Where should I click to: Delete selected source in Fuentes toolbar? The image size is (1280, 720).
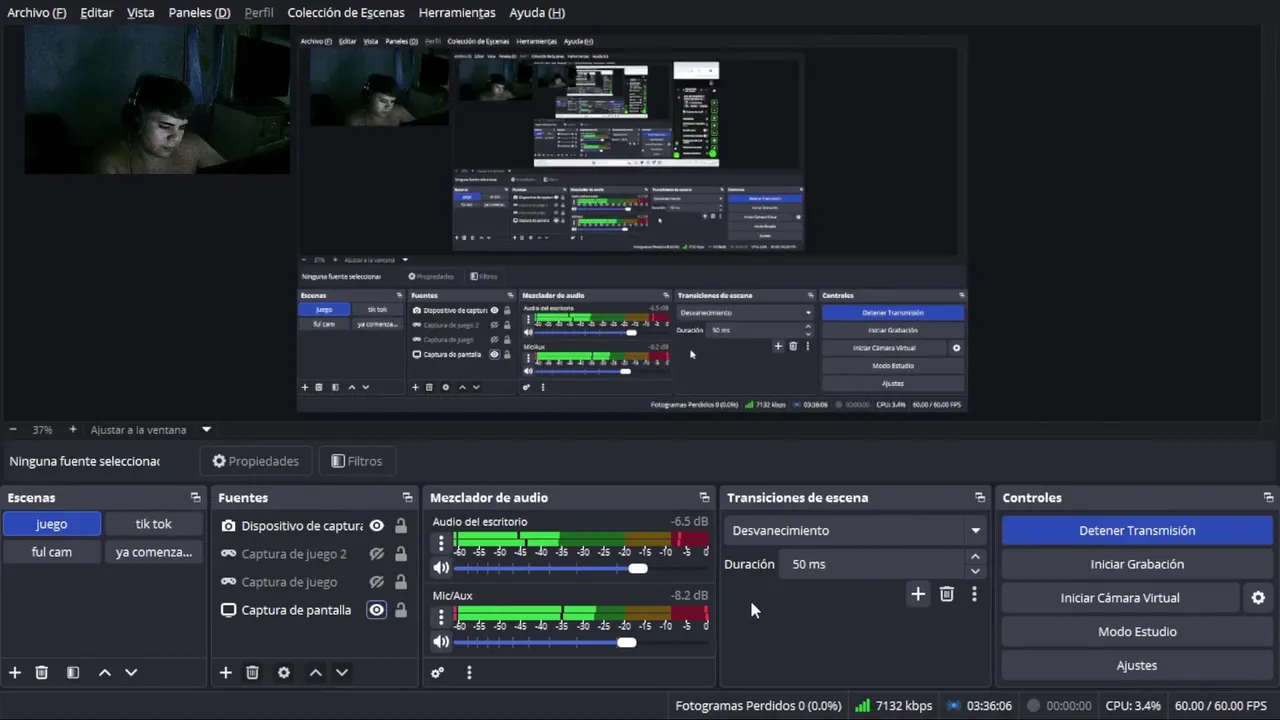click(x=252, y=673)
